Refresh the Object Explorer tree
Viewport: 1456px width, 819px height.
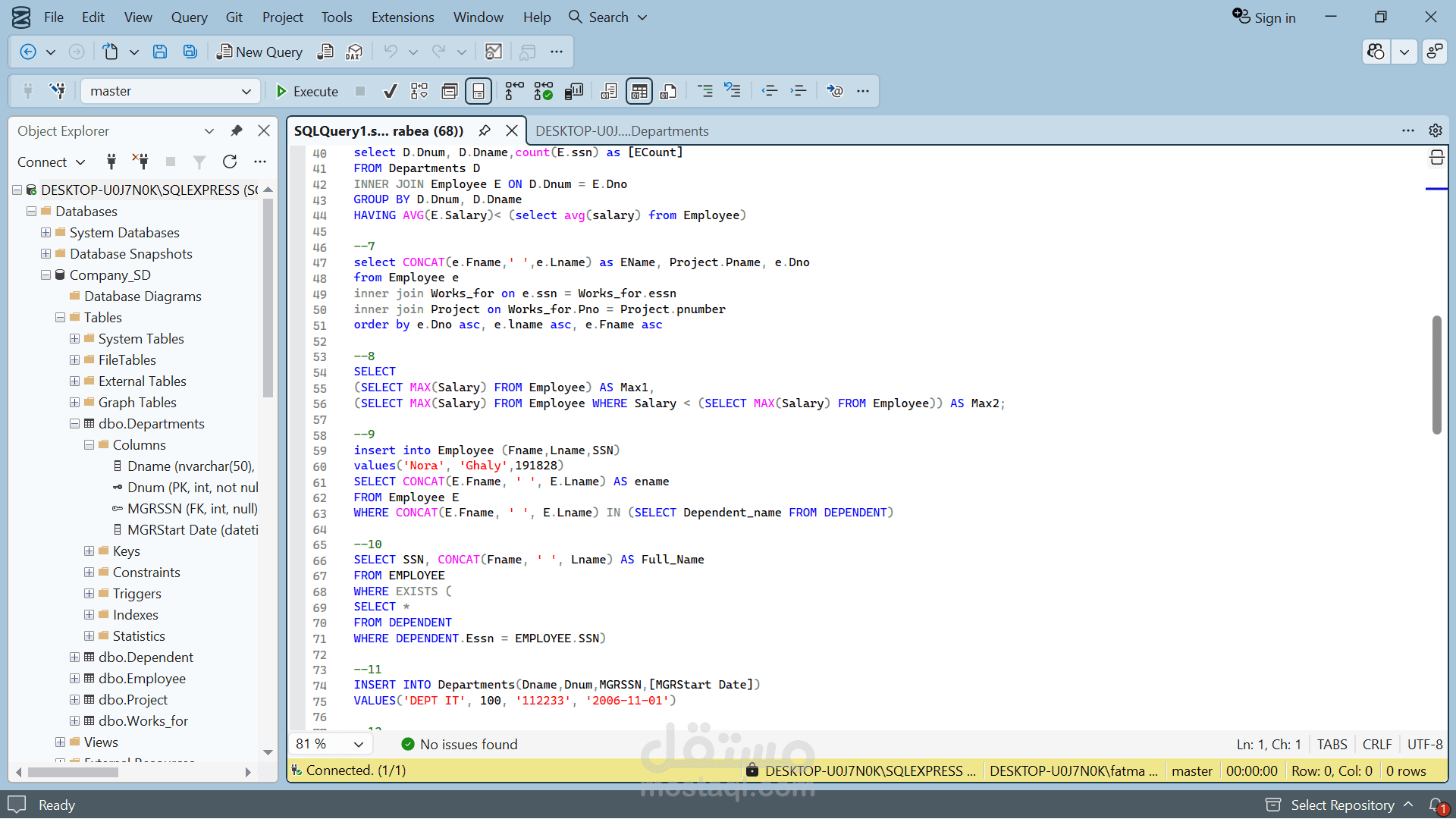pyautogui.click(x=230, y=162)
